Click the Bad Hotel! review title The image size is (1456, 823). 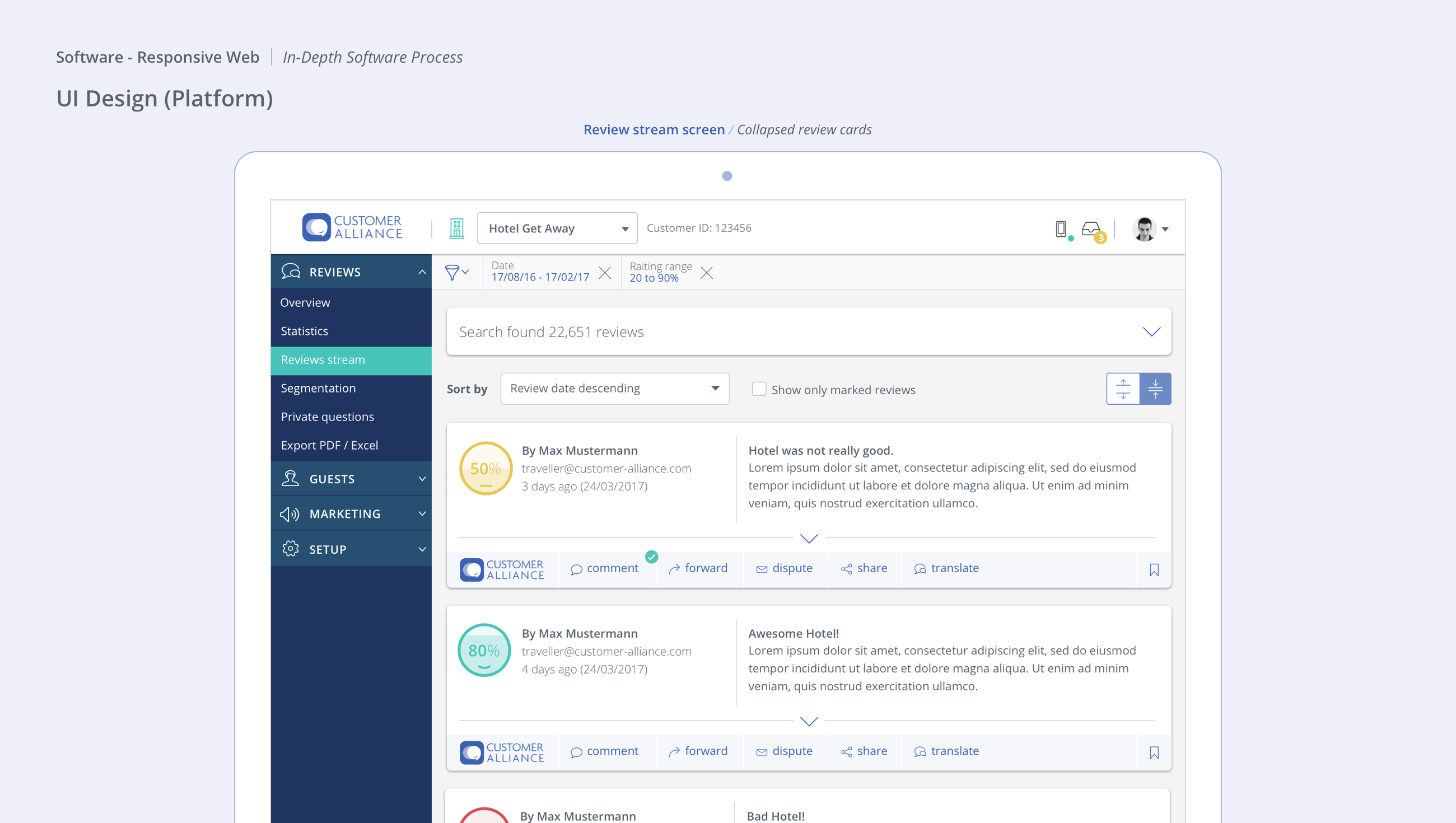(x=776, y=816)
